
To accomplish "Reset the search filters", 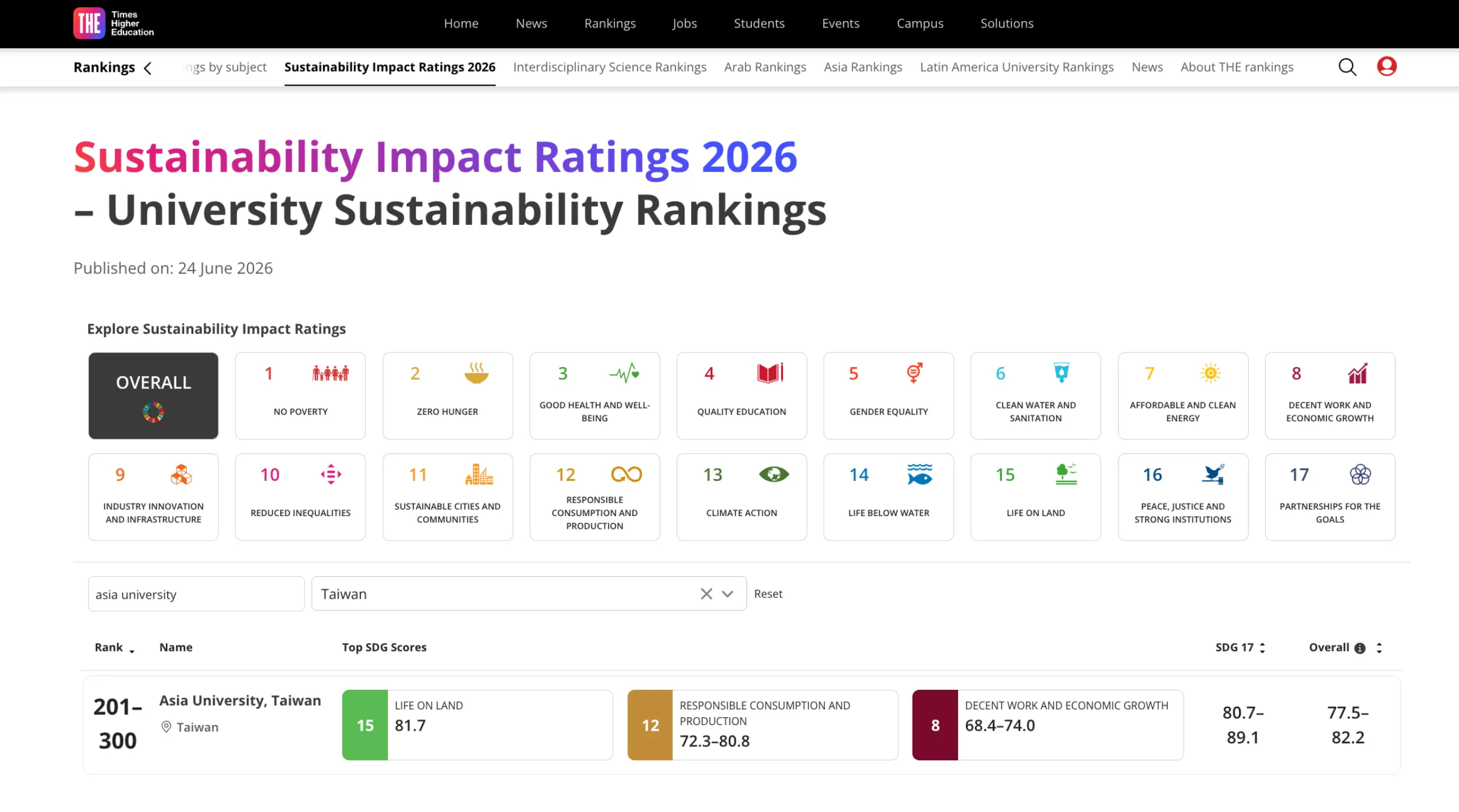I will pyautogui.click(x=768, y=594).
